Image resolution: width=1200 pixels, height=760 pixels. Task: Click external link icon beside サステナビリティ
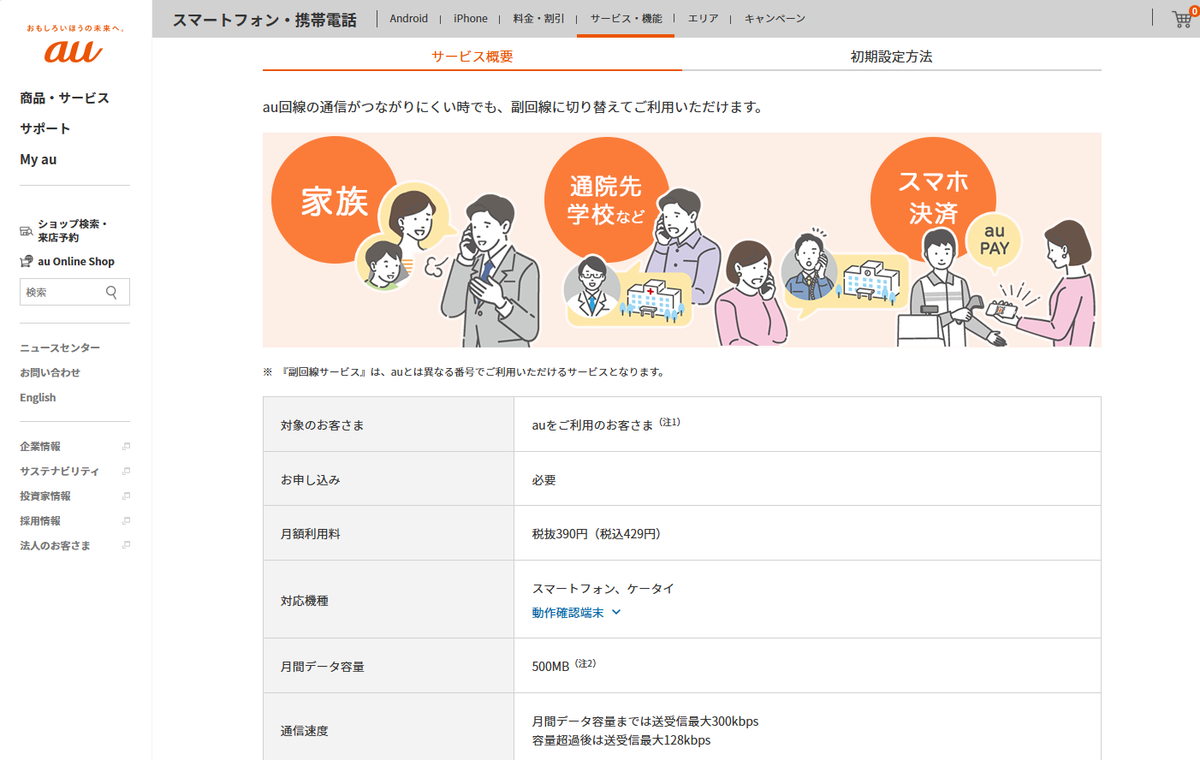126,471
